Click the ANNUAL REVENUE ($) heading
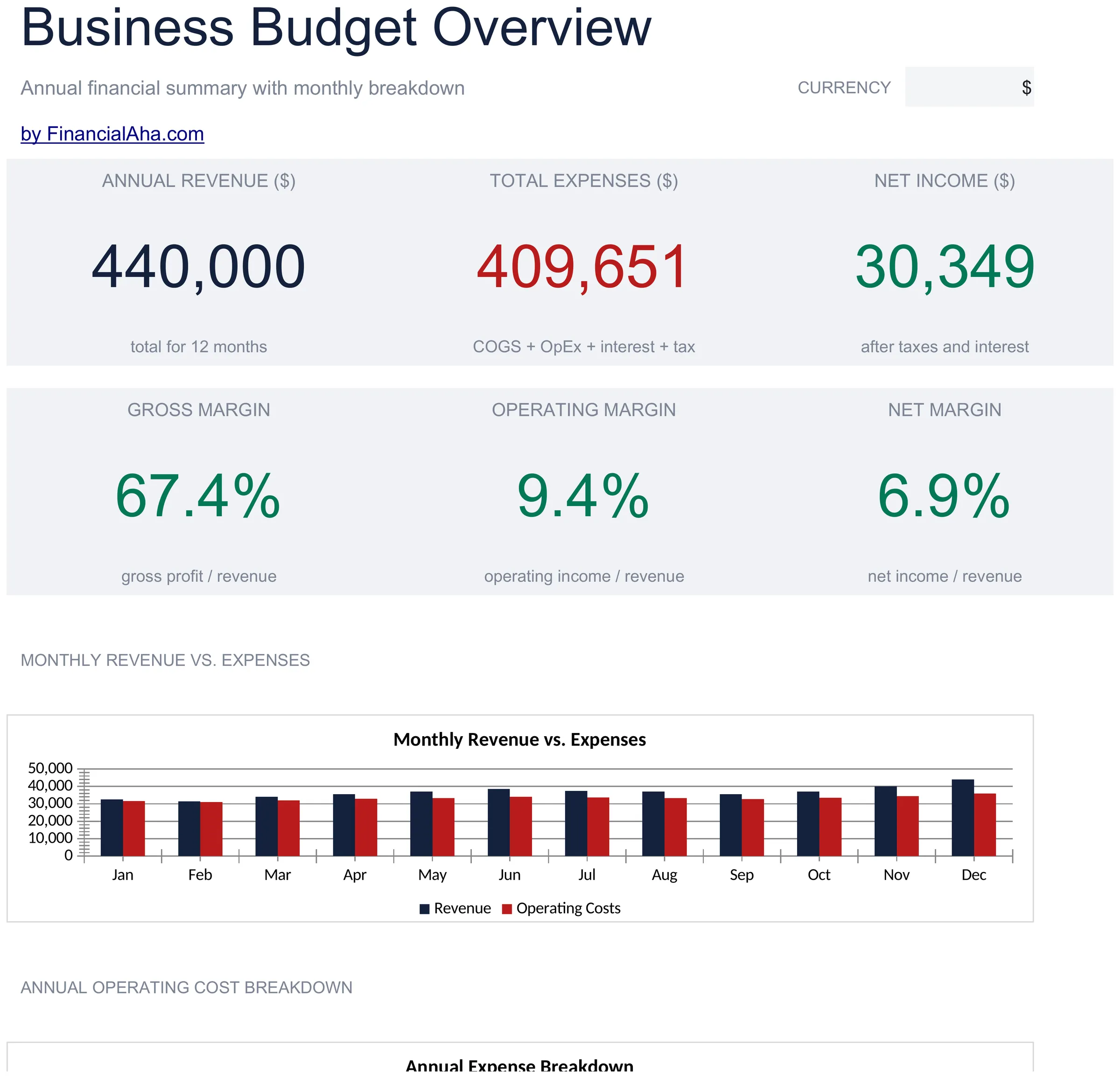The image size is (1120, 1078). [x=198, y=181]
